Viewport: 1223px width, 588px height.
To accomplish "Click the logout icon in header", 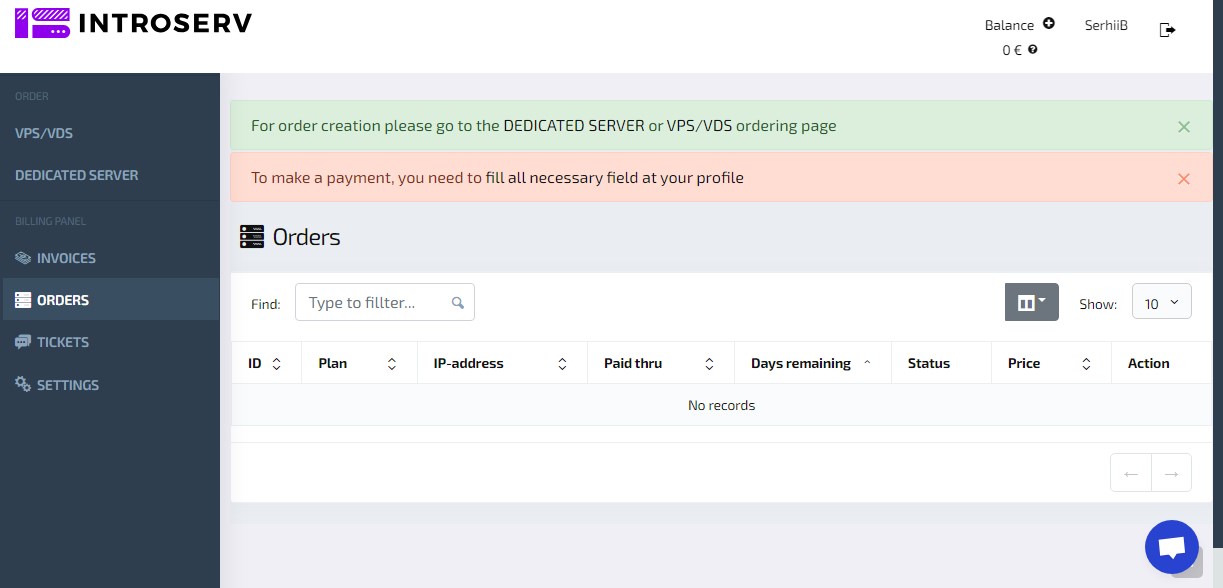I will tap(1167, 30).
